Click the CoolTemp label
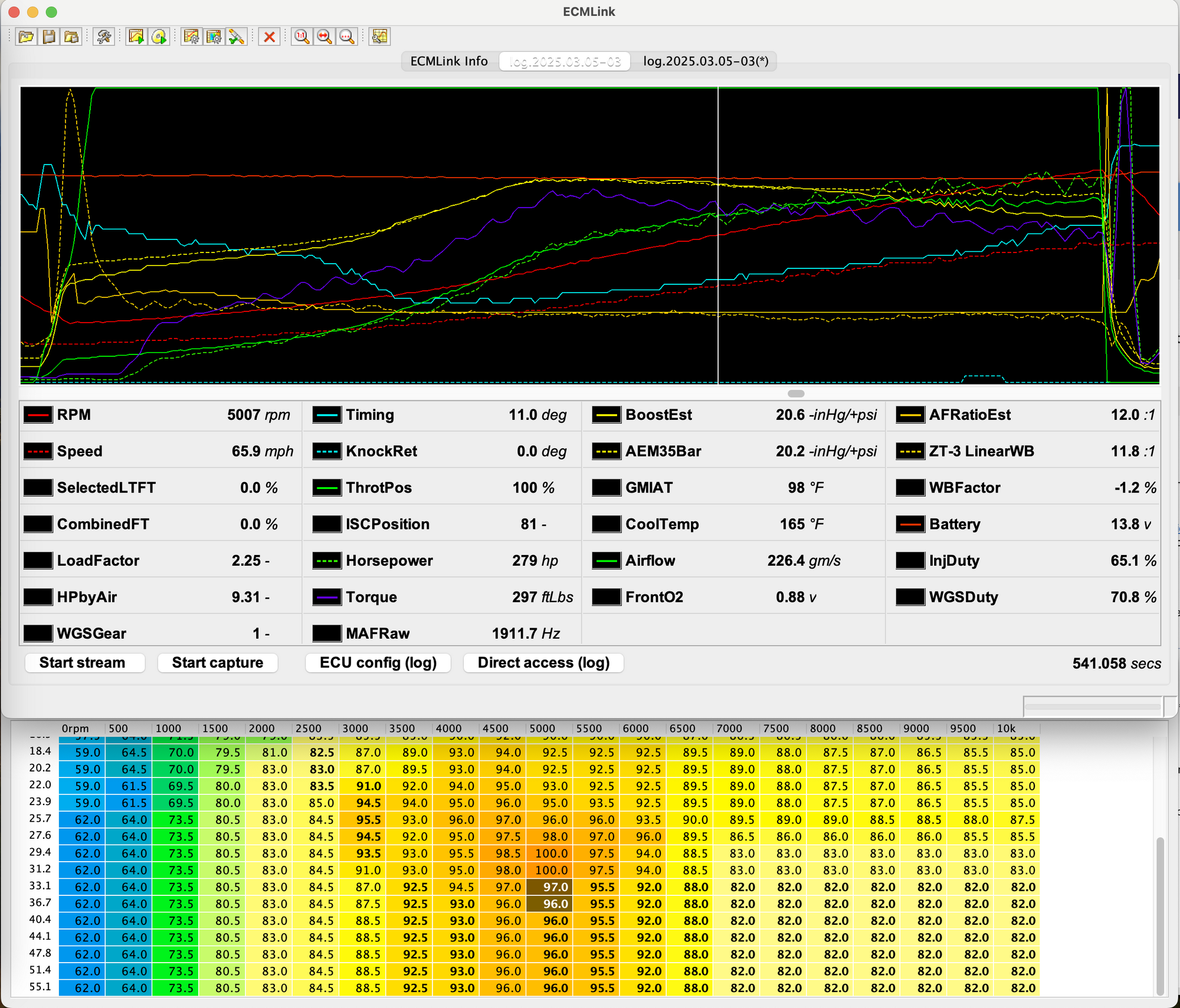 tap(662, 524)
